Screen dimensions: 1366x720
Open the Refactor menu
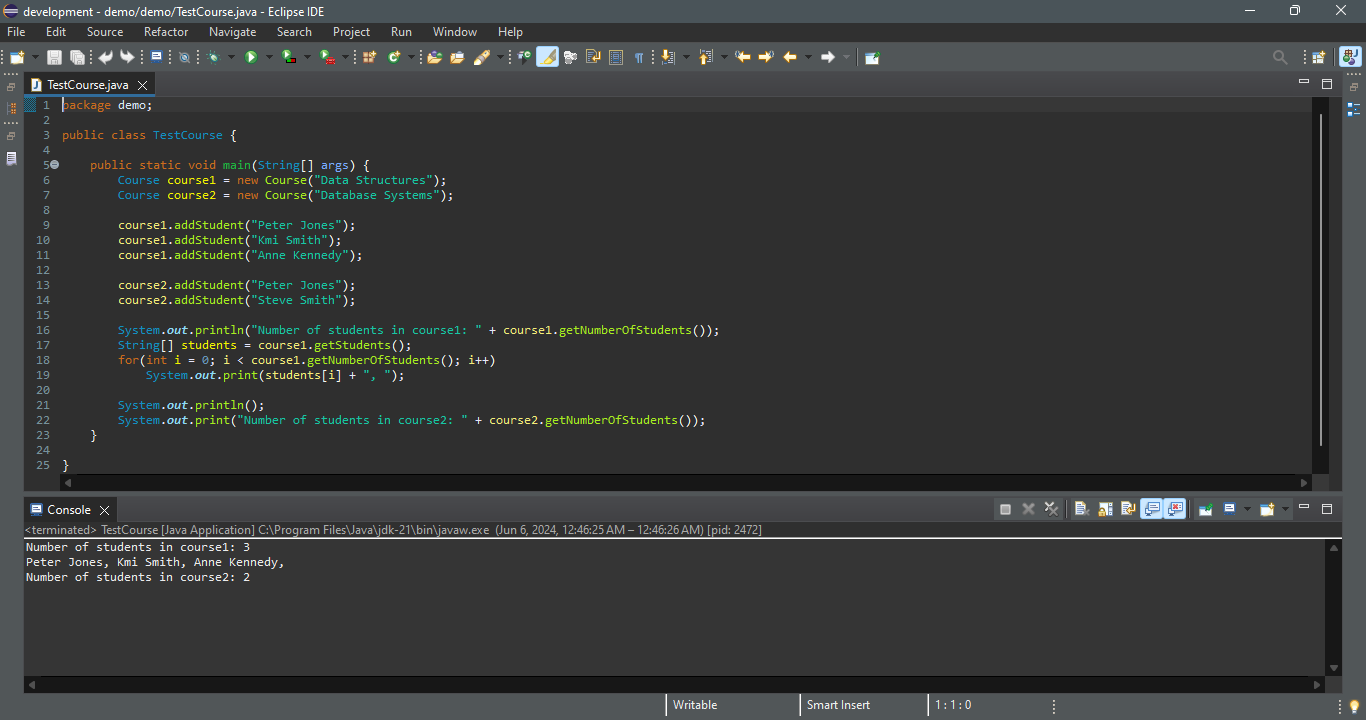click(166, 32)
